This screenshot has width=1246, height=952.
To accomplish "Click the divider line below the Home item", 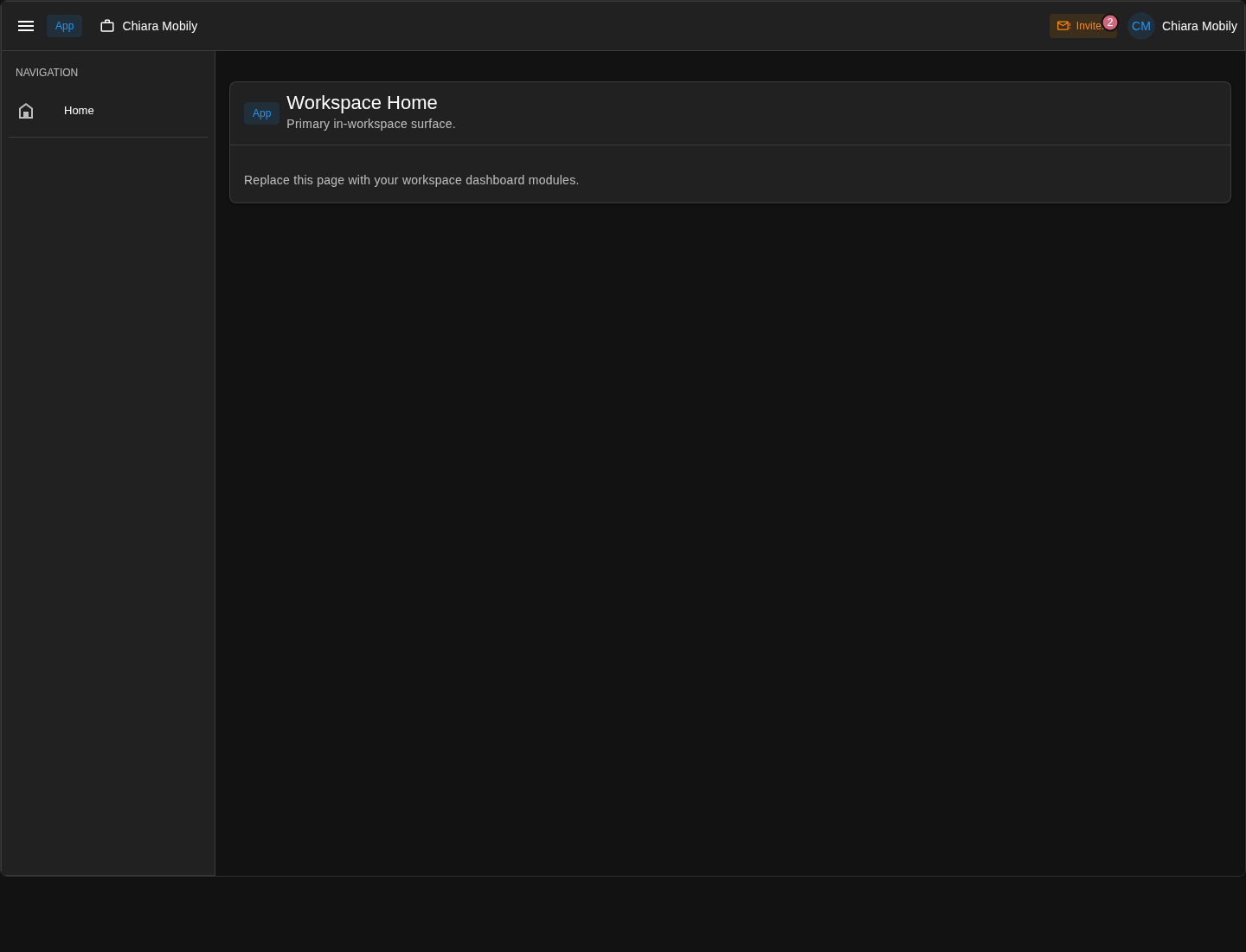I will (108, 137).
